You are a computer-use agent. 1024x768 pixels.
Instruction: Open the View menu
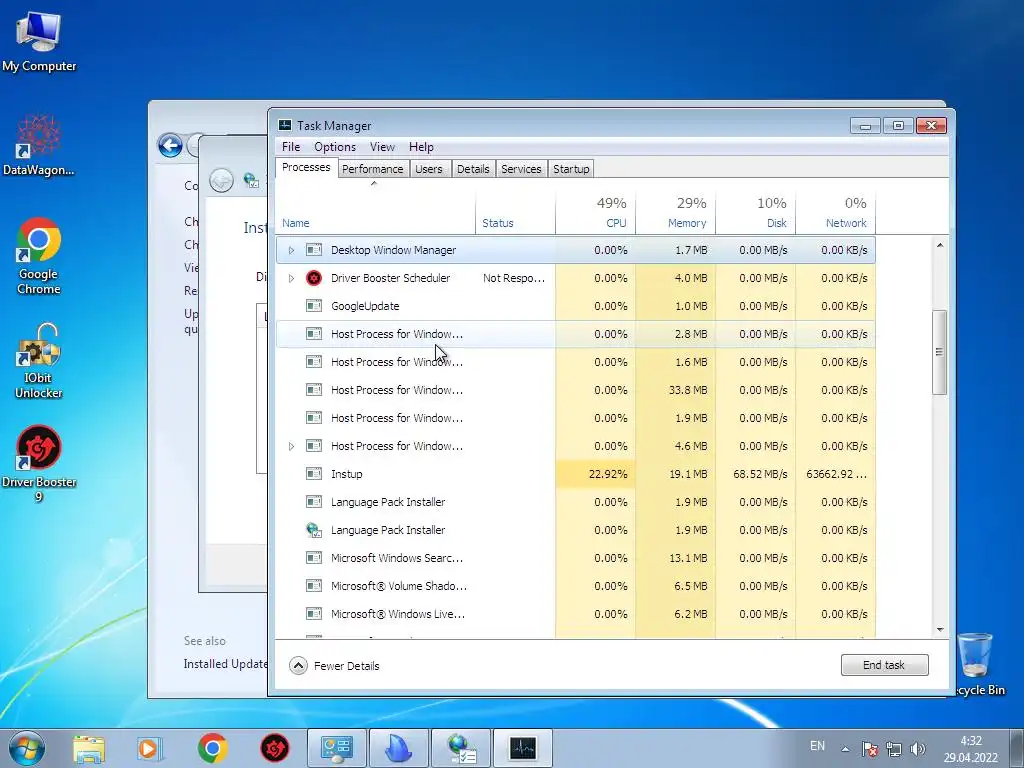(x=382, y=147)
